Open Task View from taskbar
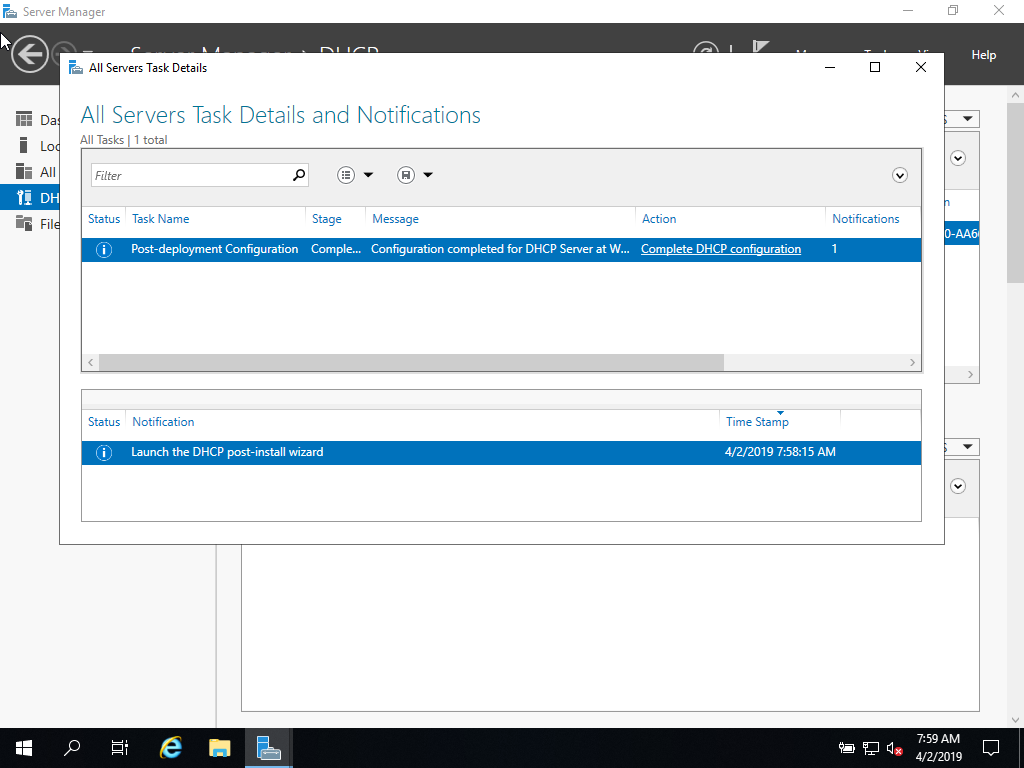This screenshot has width=1024, height=768. click(x=120, y=748)
